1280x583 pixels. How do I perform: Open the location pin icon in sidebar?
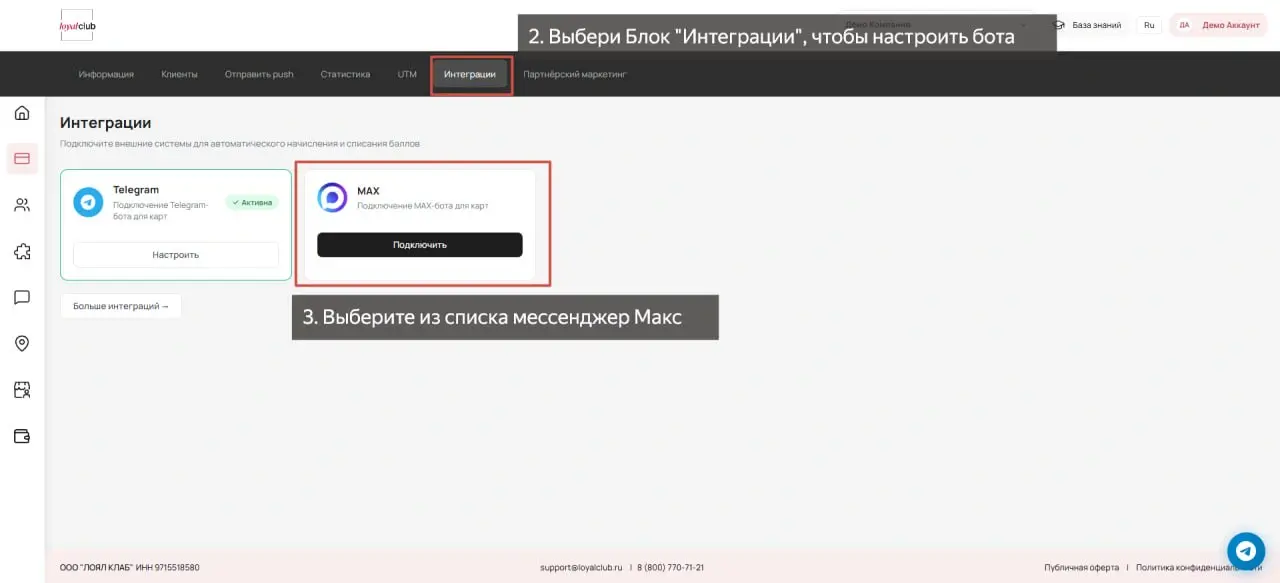(x=22, y=343)
